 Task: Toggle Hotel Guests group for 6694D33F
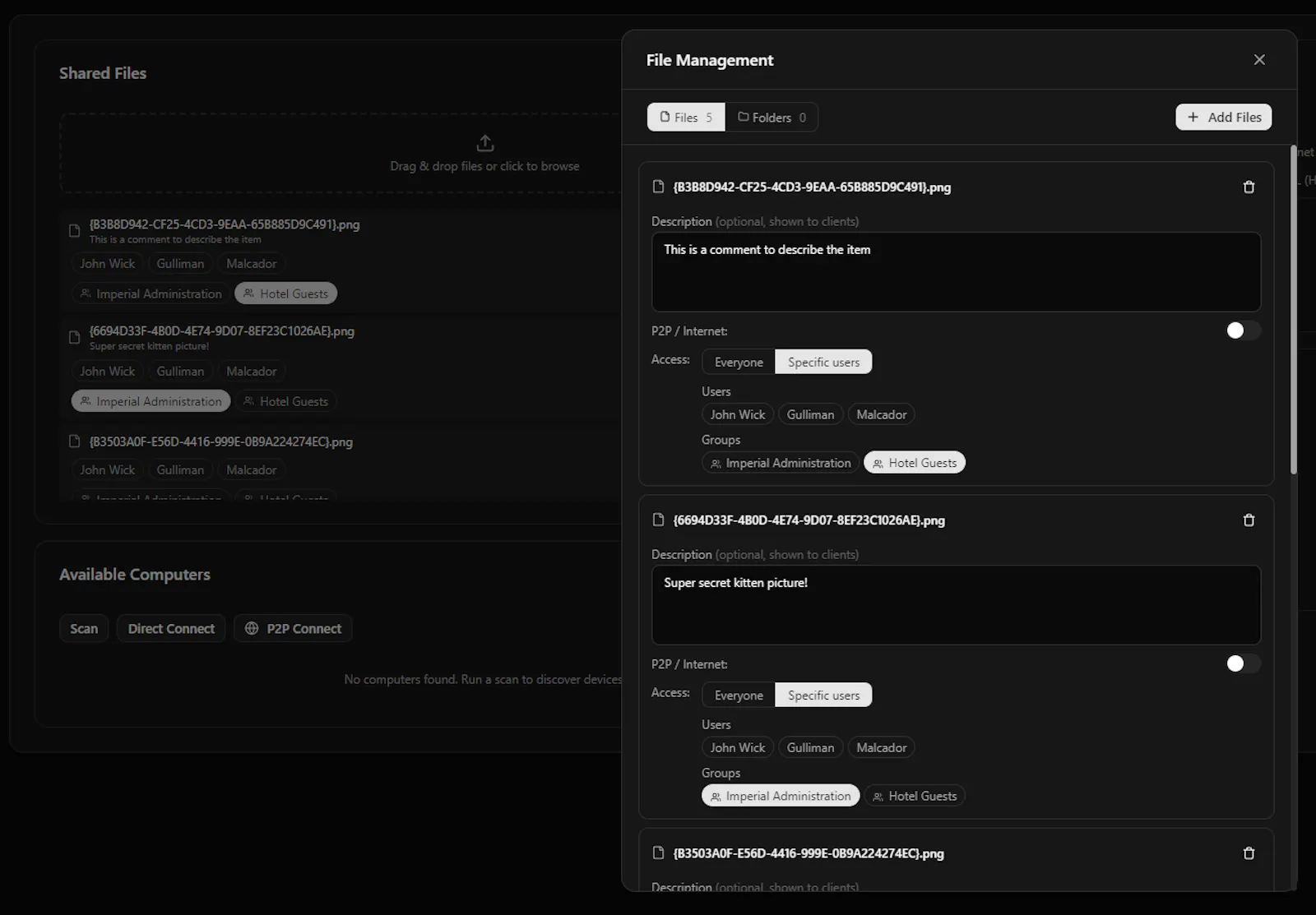pyautogui.click(x=915, y=796)
